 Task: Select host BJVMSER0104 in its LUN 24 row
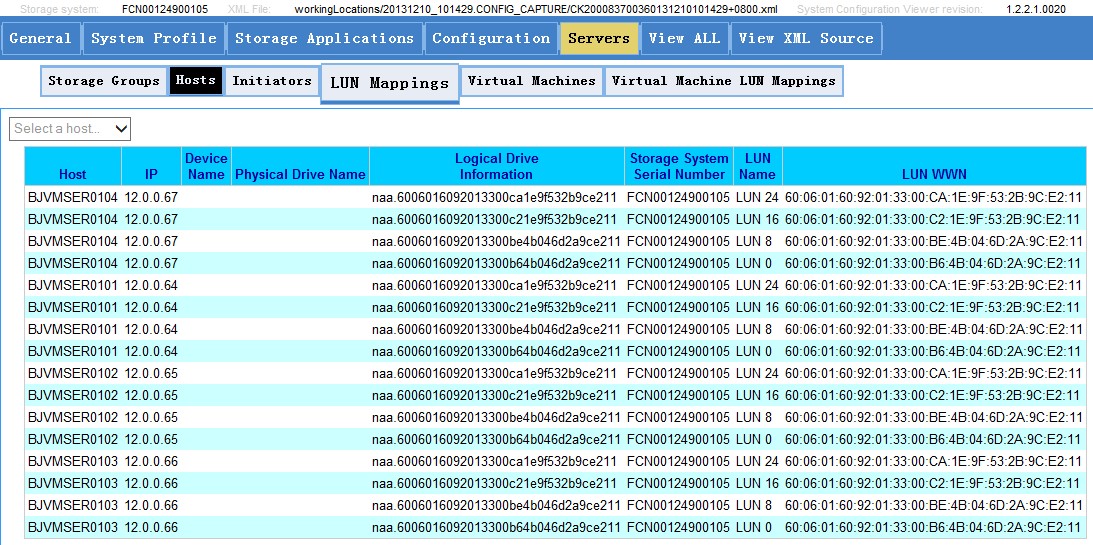[x=73, y=197]
